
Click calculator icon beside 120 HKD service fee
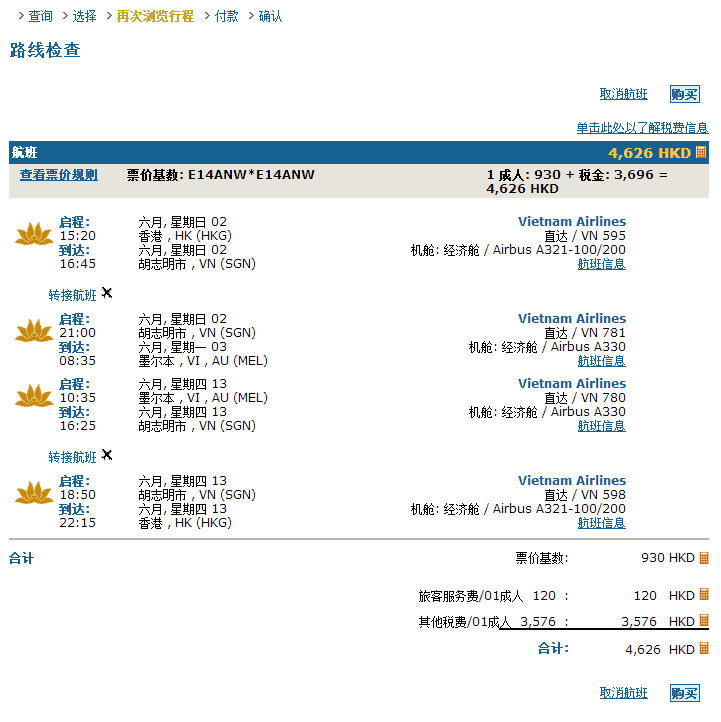[x=703, y=595]
